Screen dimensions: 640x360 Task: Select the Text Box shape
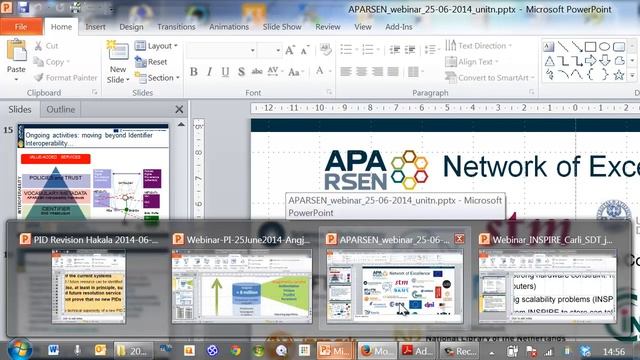549,47
